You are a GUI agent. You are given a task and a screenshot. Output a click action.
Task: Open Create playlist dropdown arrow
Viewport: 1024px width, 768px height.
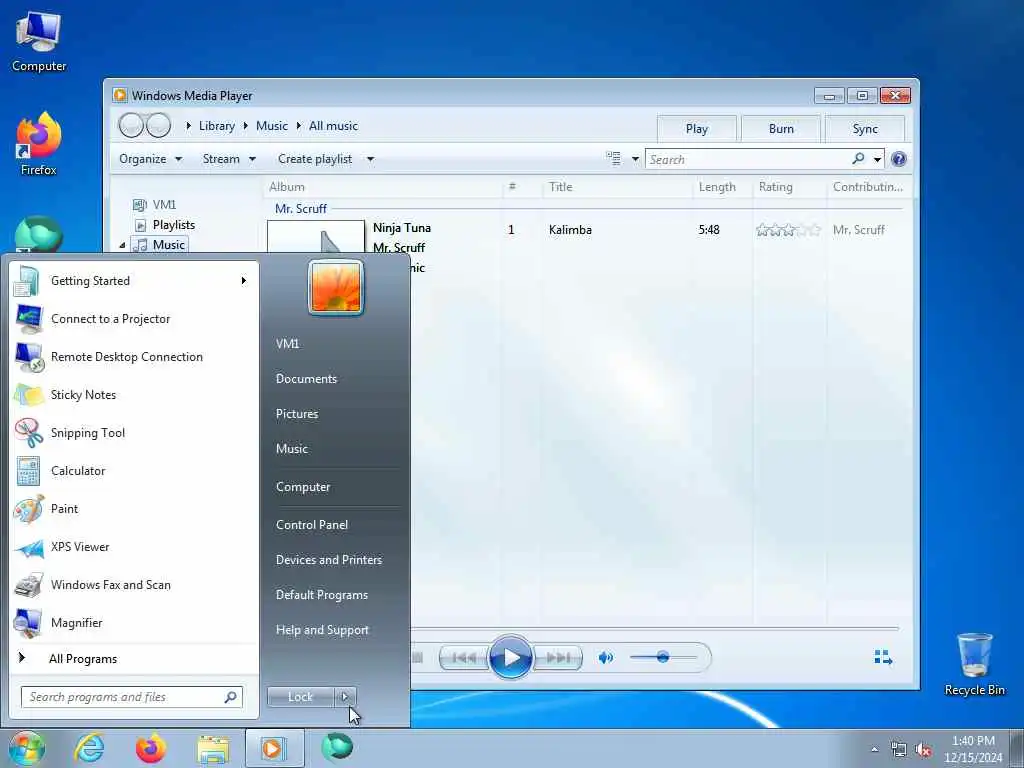tap(370, 159)
